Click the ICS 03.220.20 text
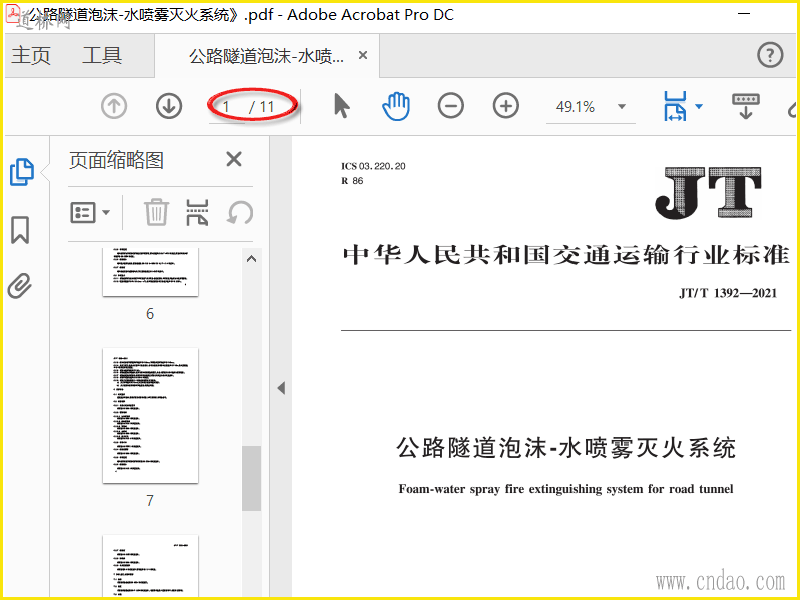 point(373,166)
